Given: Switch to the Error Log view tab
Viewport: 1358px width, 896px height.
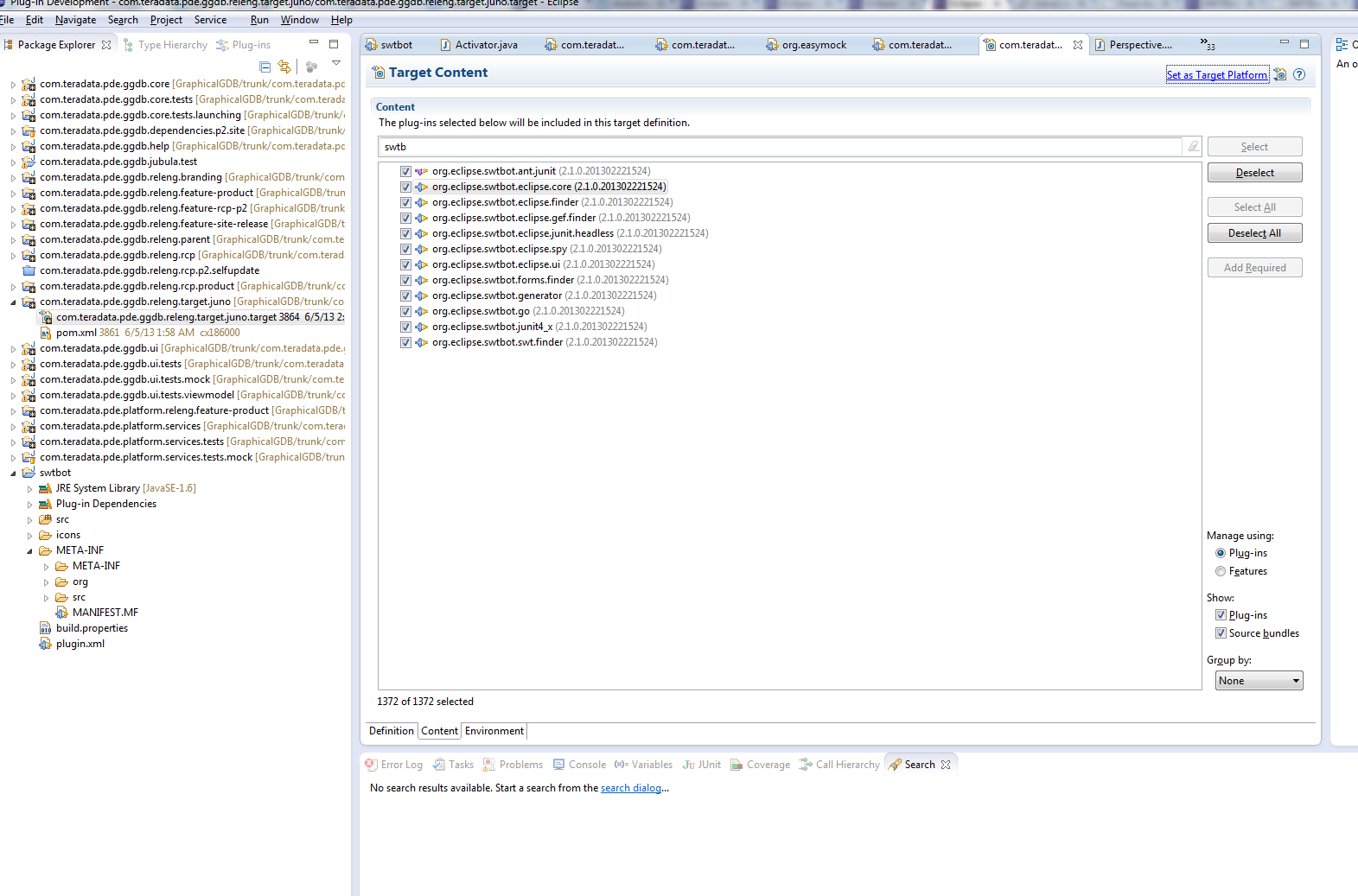Looking at the screenshot, I should click(x=393, y=765).
